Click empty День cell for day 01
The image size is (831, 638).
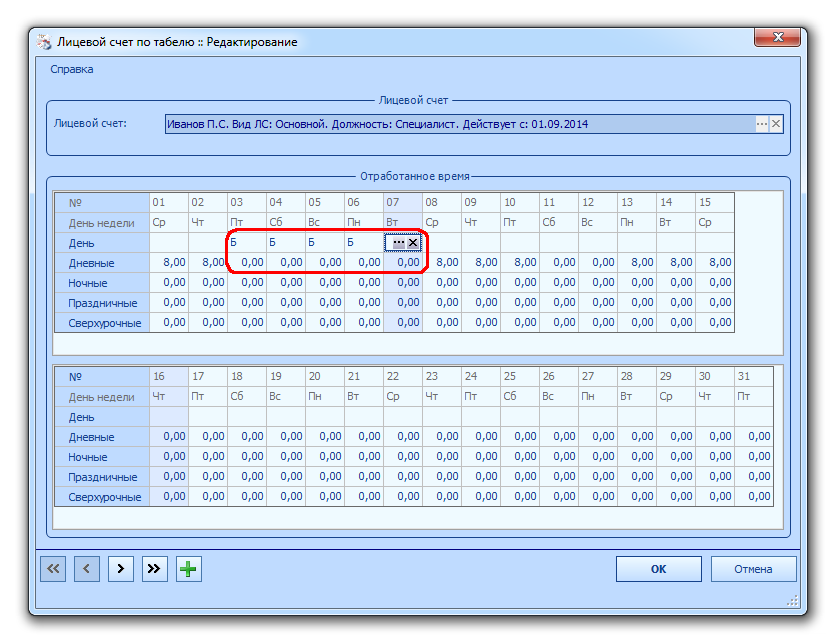point(169,243)
